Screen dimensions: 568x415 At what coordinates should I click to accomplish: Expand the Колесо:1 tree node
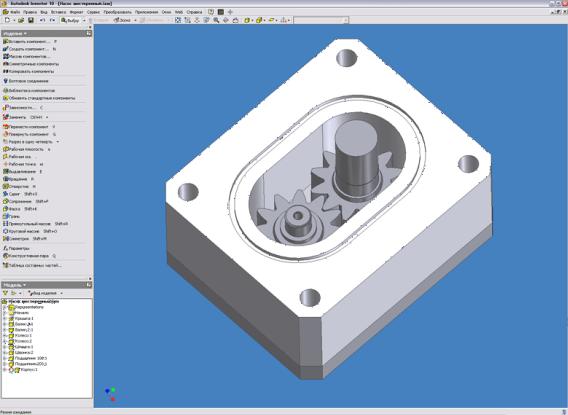(5, 335)
